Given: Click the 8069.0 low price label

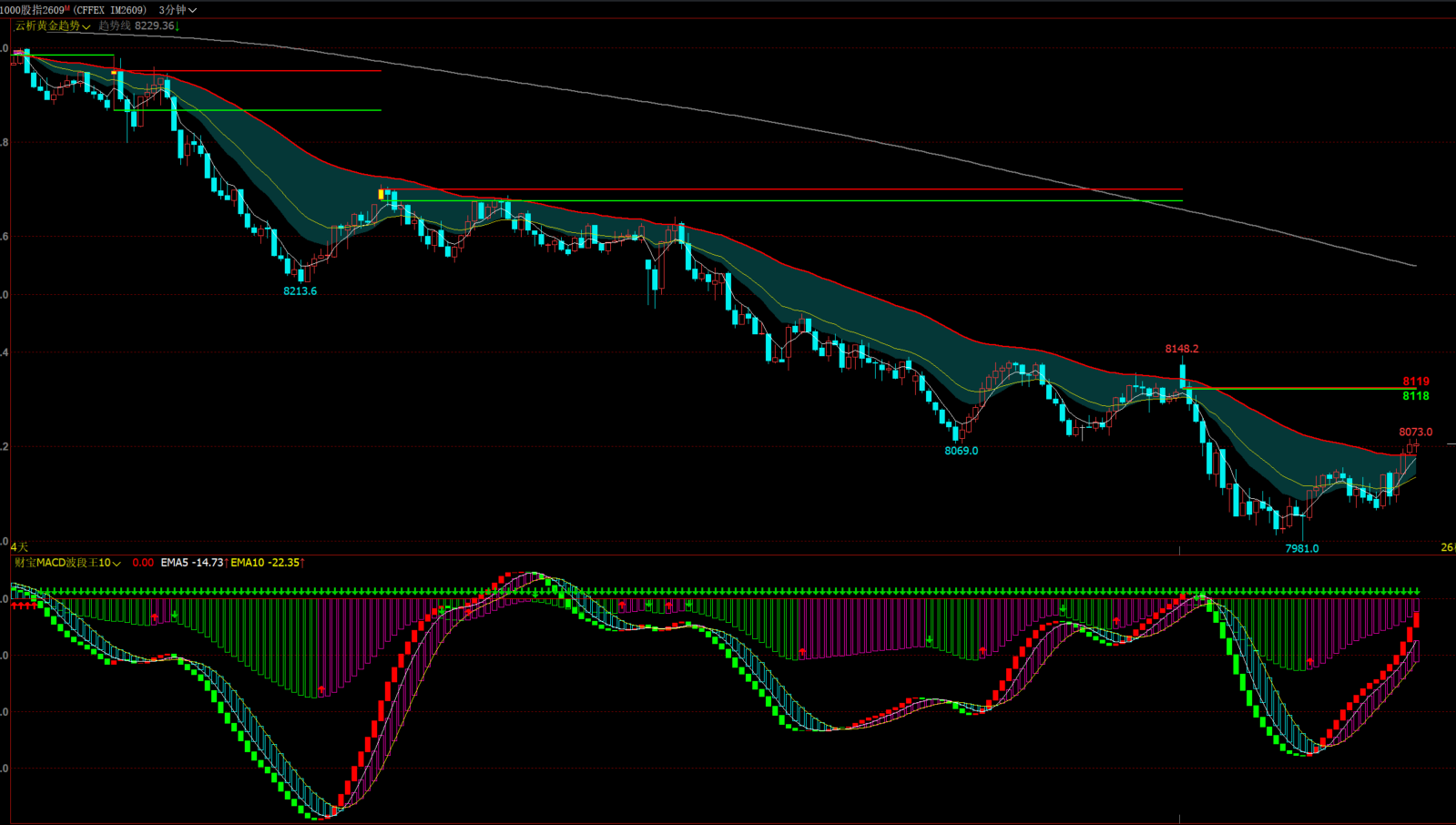Looking at the screenshot, I should 961,451.
